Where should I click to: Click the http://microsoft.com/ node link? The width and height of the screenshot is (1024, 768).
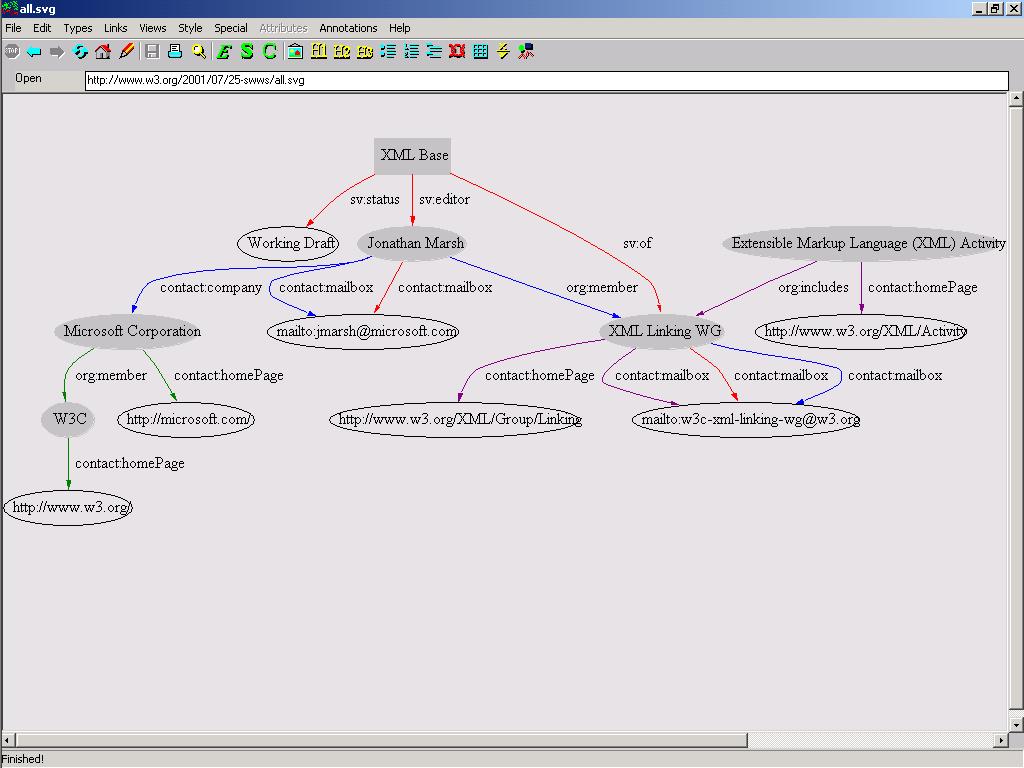187,420
